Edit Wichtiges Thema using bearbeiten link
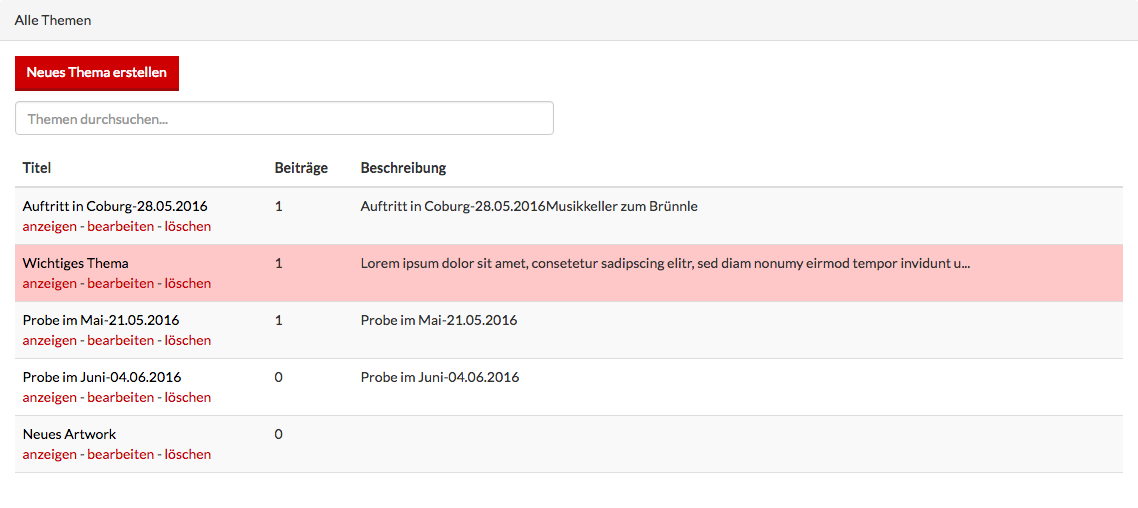The height and width of the screenshot is (508, 1138). click(x=120, y=283)
